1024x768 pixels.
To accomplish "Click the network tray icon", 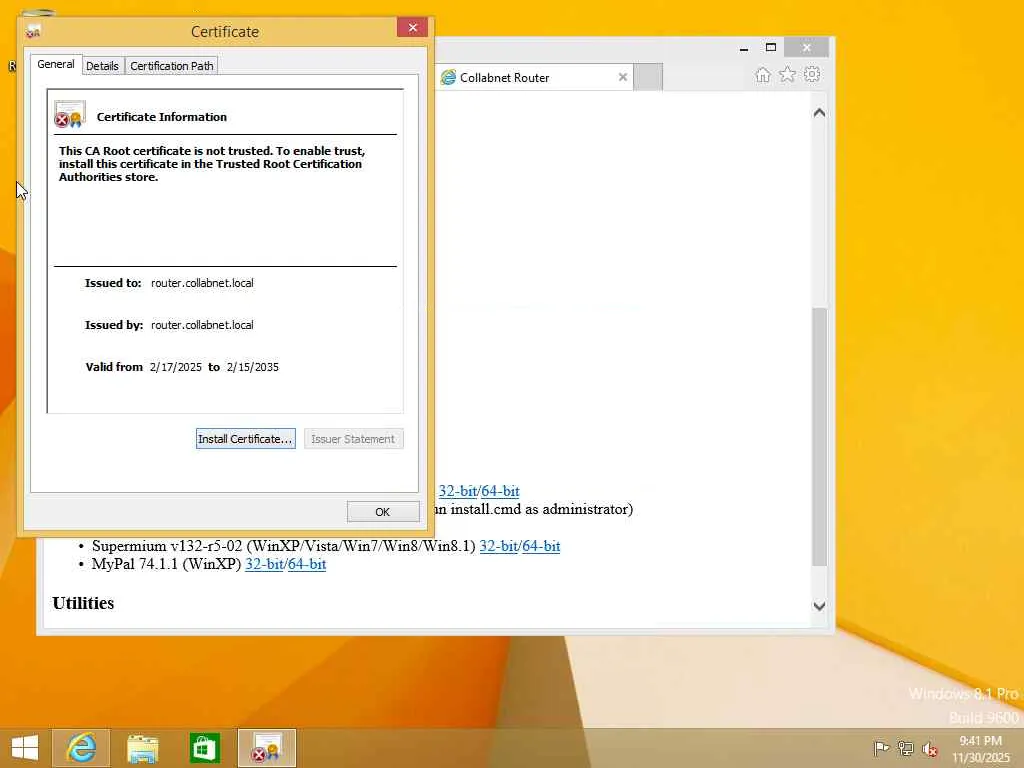I will pos(905,748).
